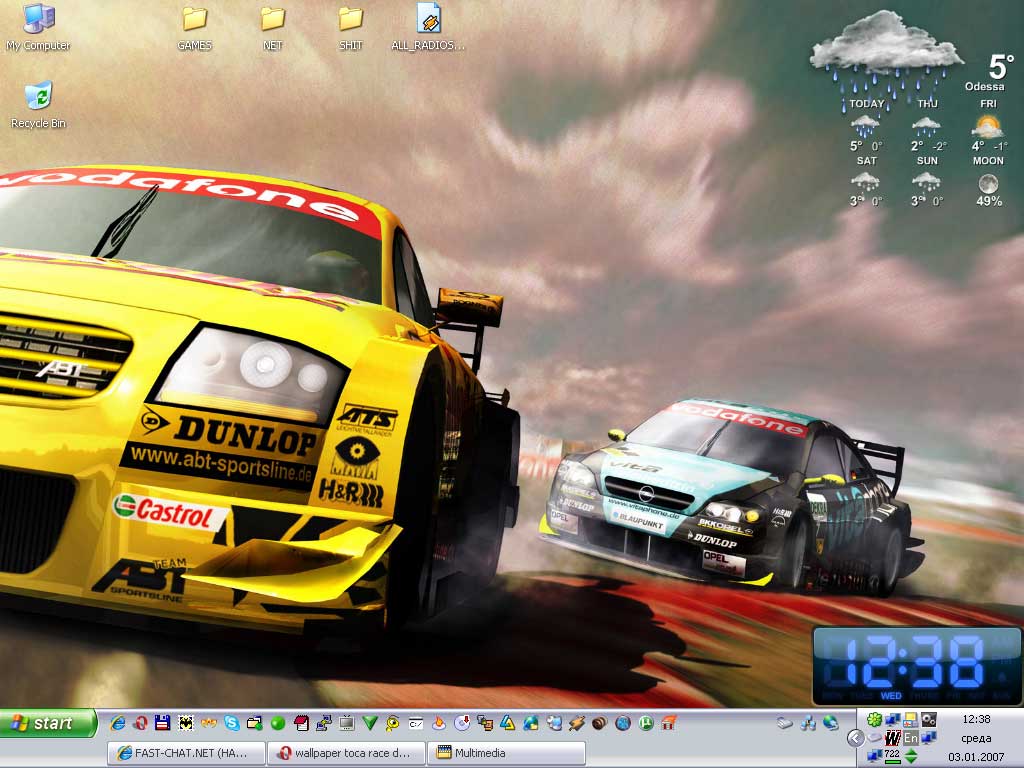Click the blue floppy disk Quick Launch icon
Screen dimensions: 1024x768
point(163,723)
